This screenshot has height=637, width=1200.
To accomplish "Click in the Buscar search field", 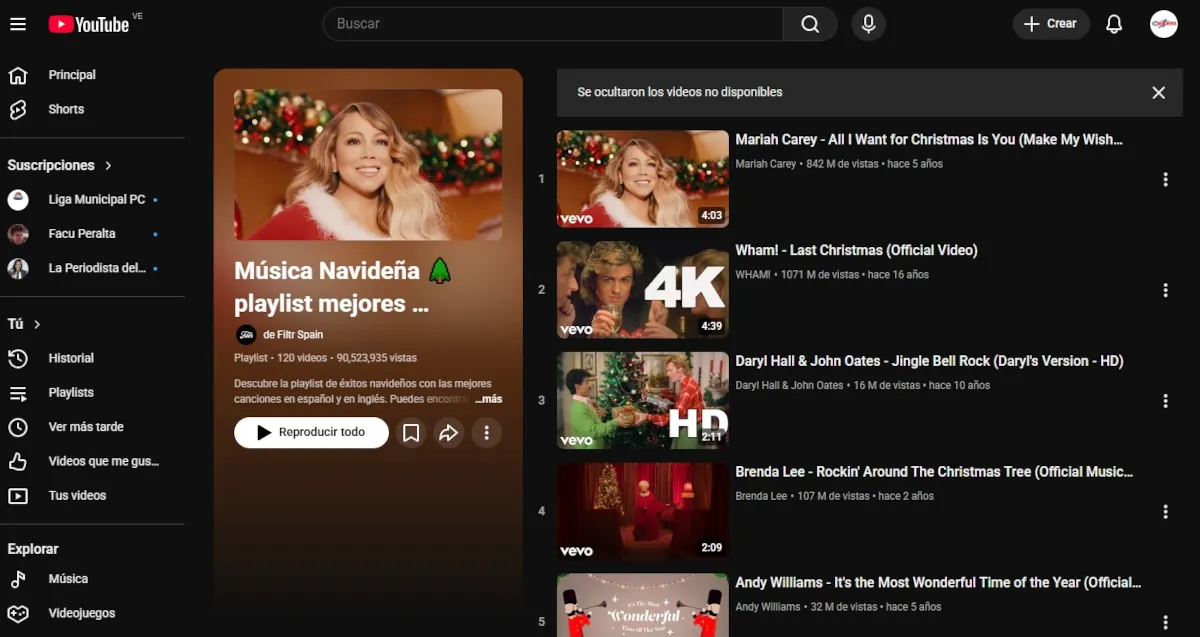I will click(552, 24).
